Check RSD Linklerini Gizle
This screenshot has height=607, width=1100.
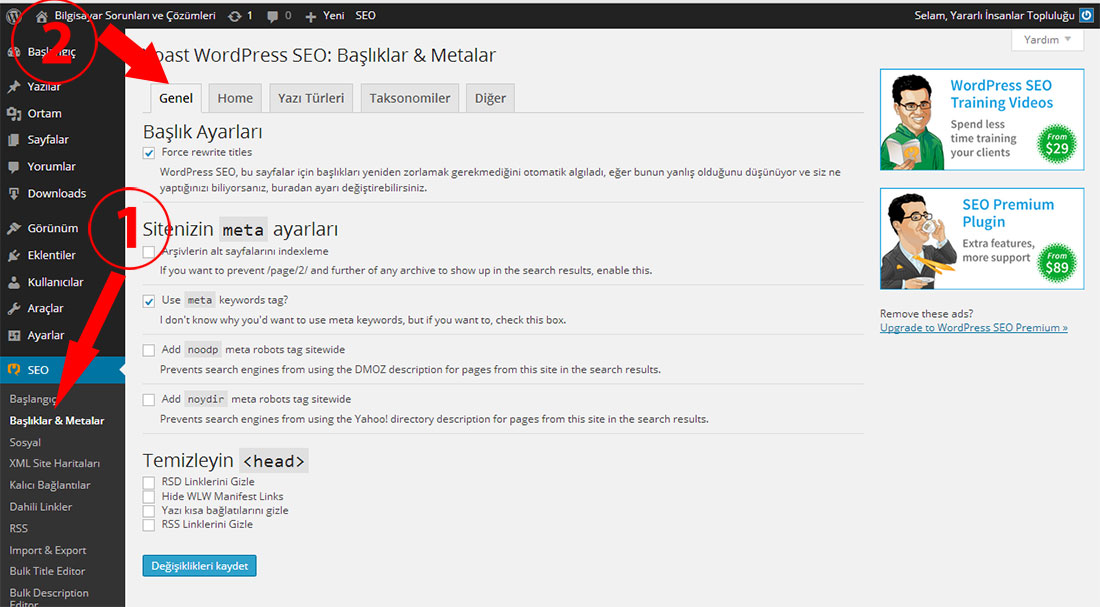[x=149, y=482]
